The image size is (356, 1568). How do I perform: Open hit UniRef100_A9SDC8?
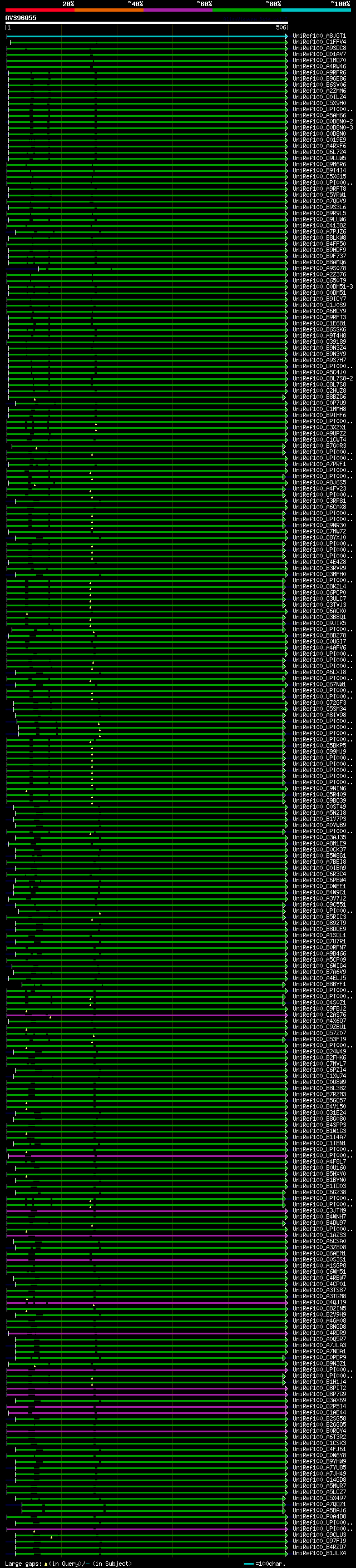pyautogui.click(x=319, y=48)
